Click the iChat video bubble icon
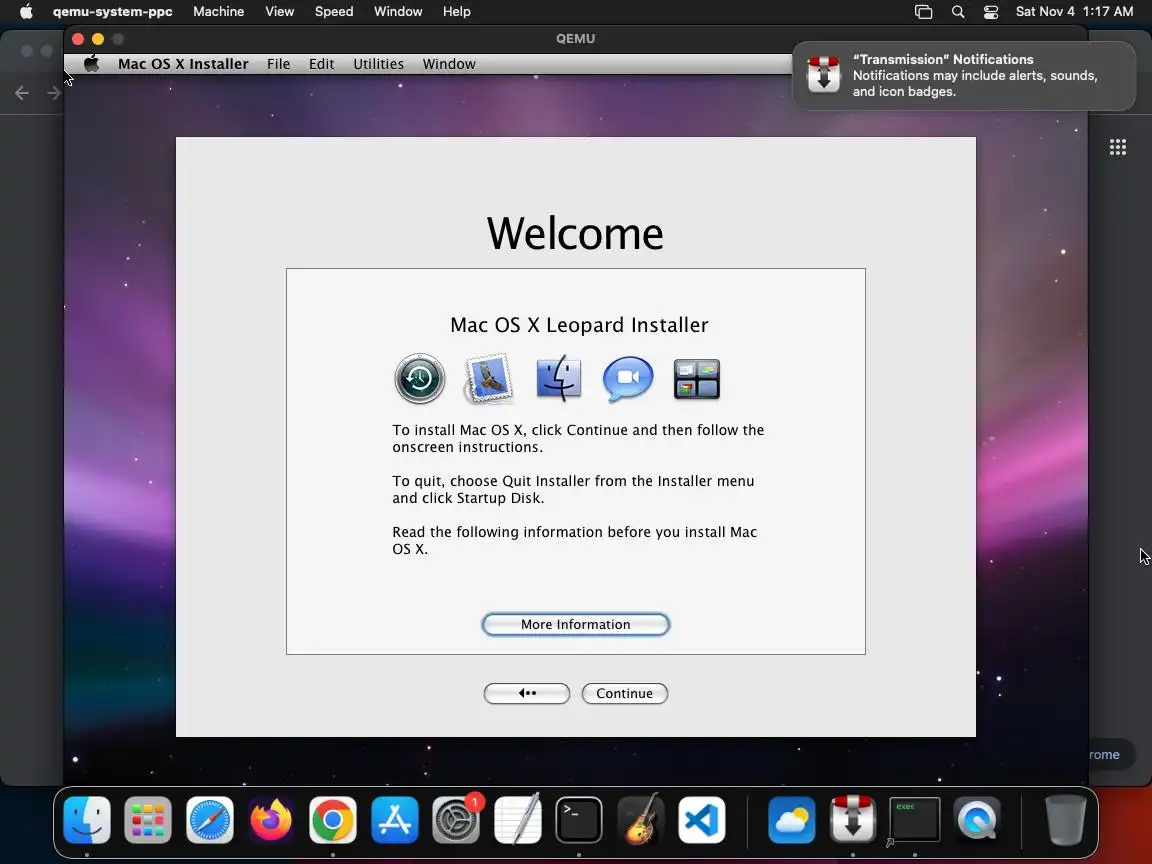This screenshot has width=1152, height=864. coord(627,379)
